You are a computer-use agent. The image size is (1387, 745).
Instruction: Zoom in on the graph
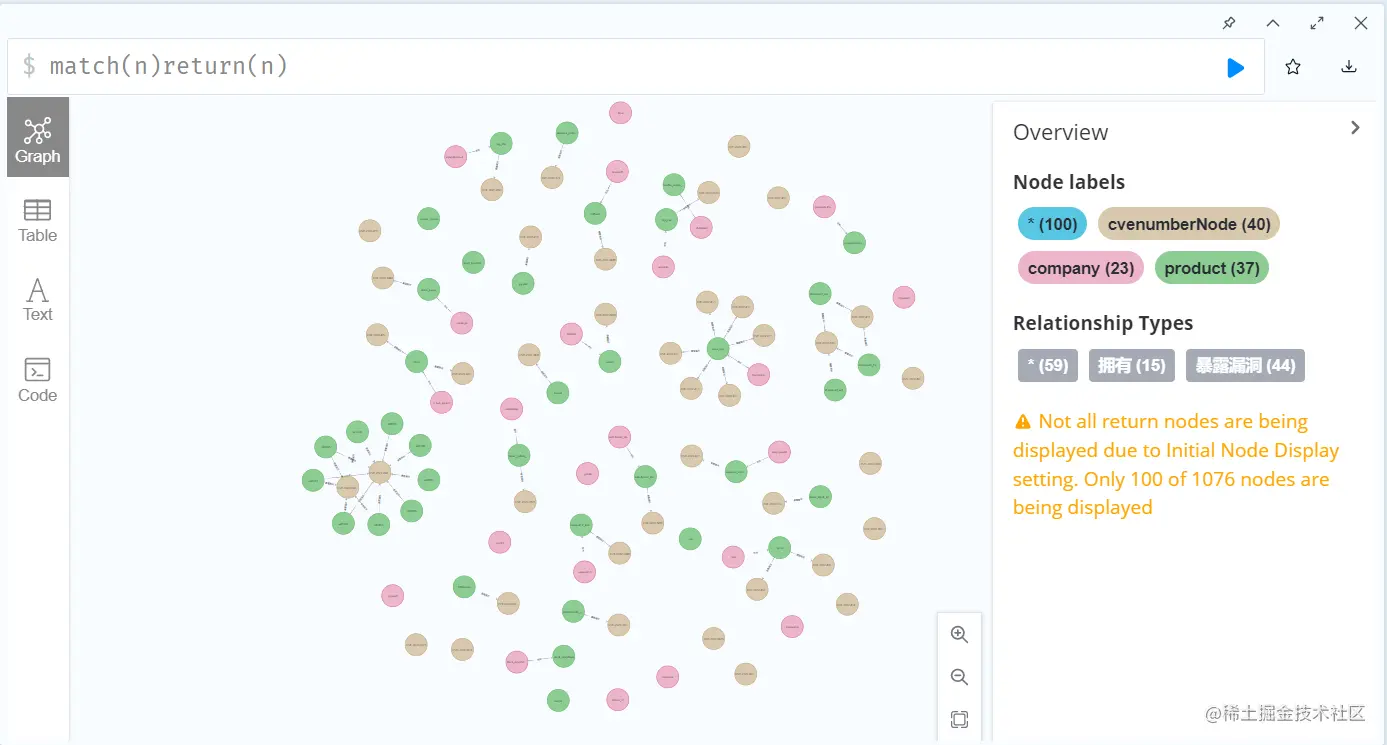click(959, 634)
